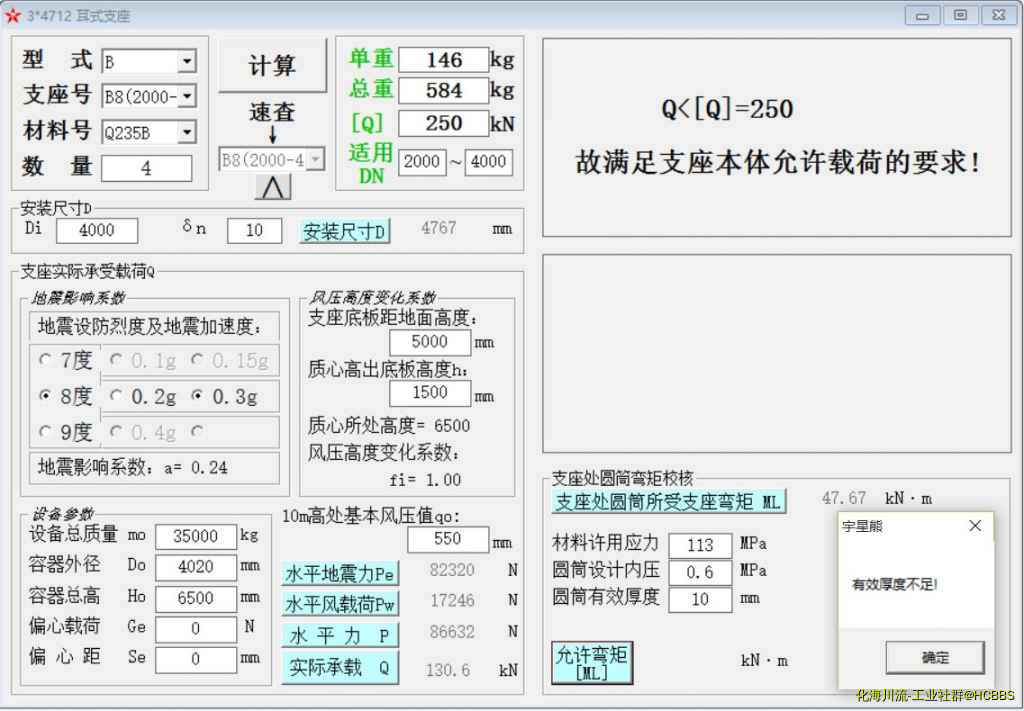Click the 质心所处高度= 6500 text
The image size is (1024, 711).
389,426
